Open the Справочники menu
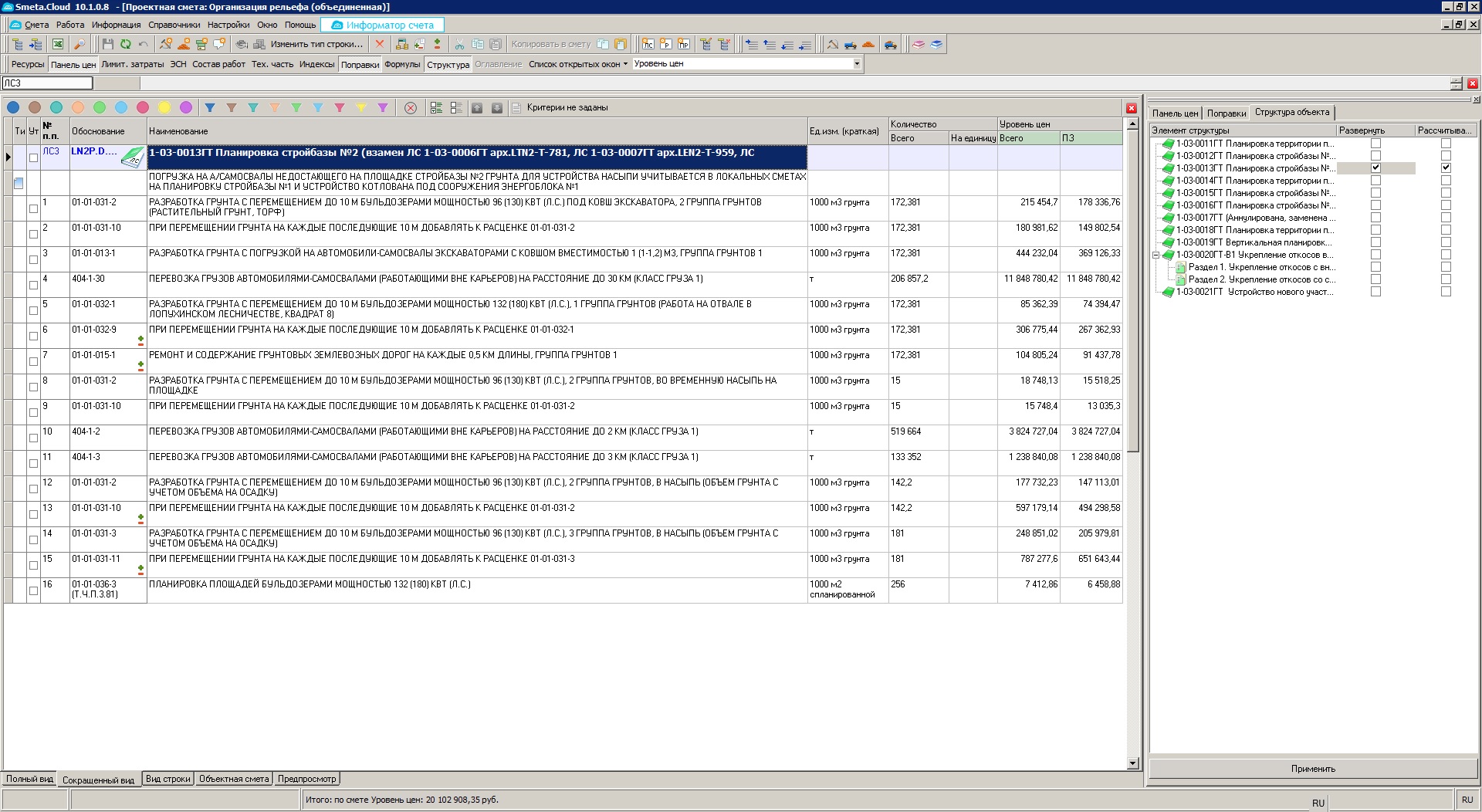This screenshot has height=812, width=1482. [174, 25]
